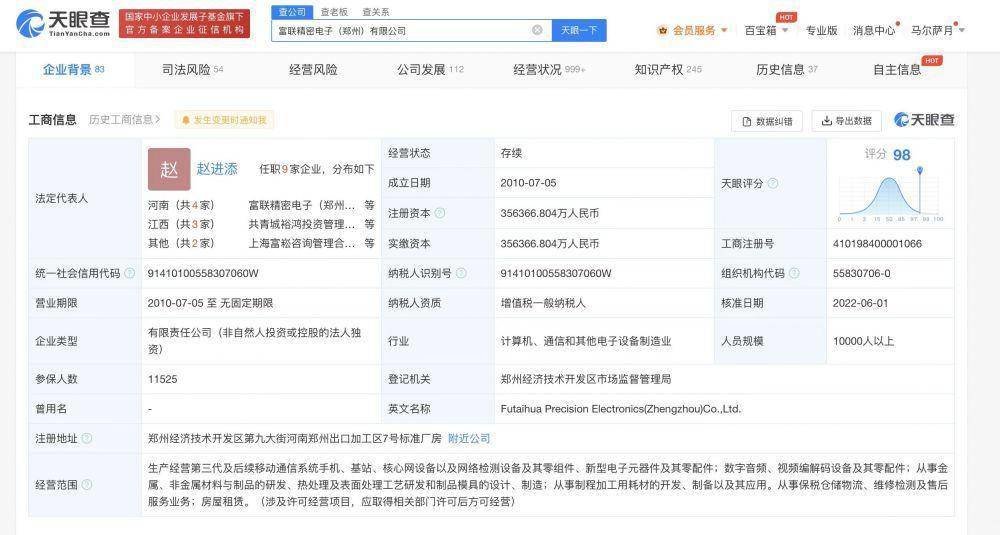
Task: Open the 专业版 link
Action: pyautogui.click(x=821, y=30)
